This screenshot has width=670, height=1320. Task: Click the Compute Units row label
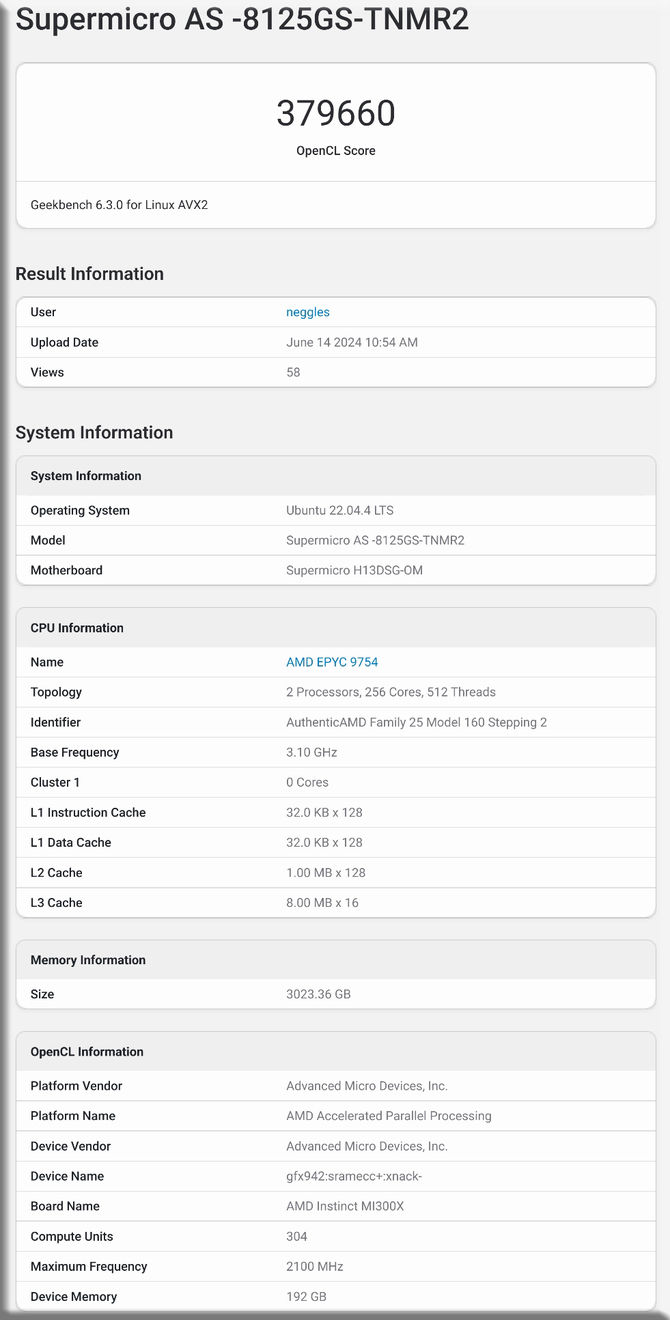(71, 1236)
